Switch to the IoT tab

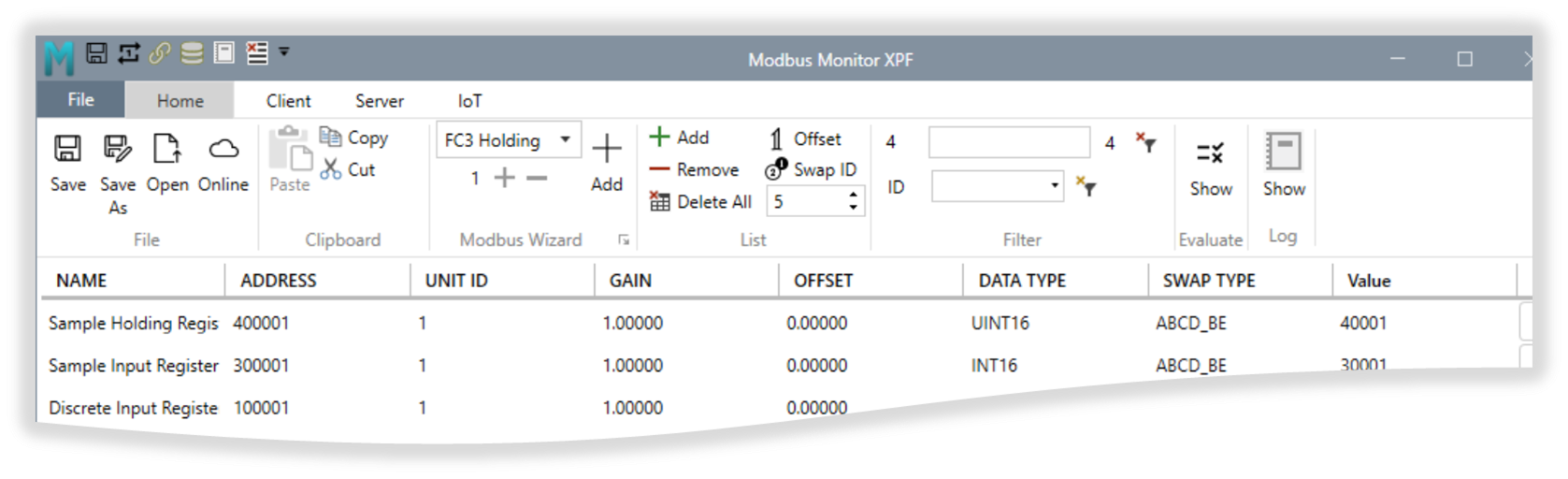pos(469,100)
